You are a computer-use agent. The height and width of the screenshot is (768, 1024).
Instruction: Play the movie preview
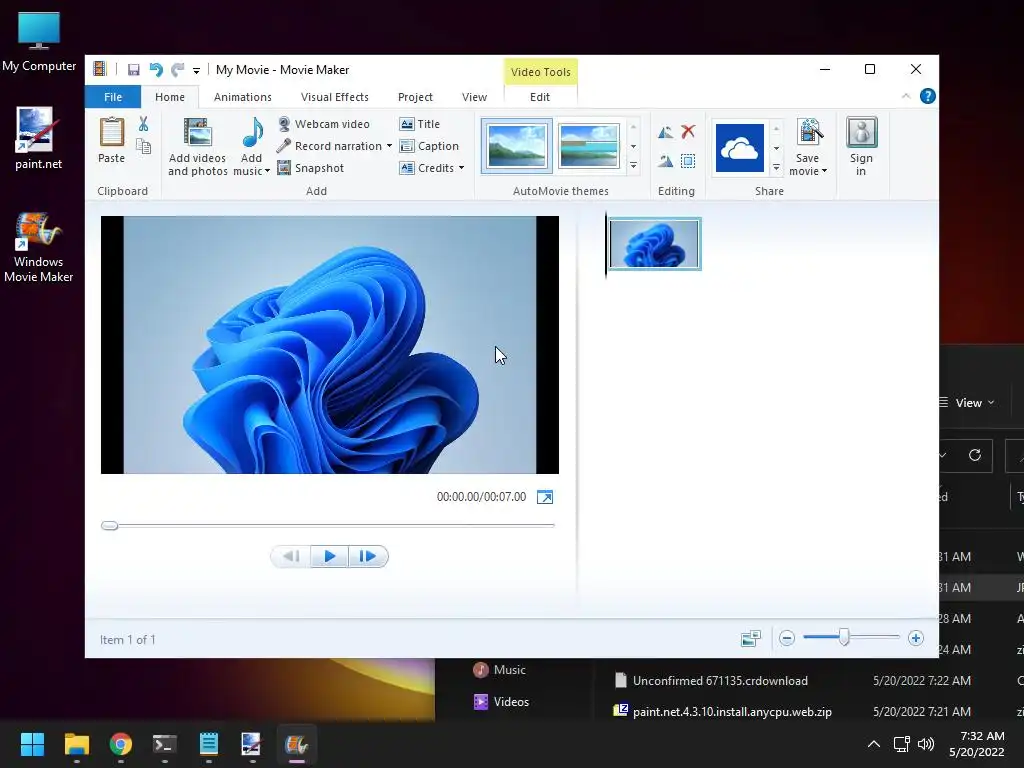coord(329,556)
